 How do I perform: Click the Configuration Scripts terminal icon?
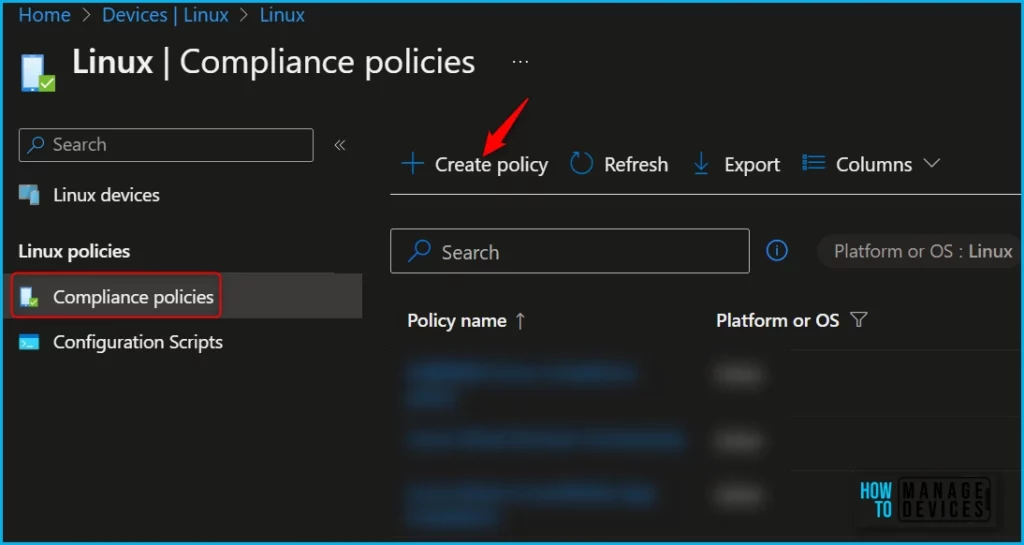tap(29, 342)
